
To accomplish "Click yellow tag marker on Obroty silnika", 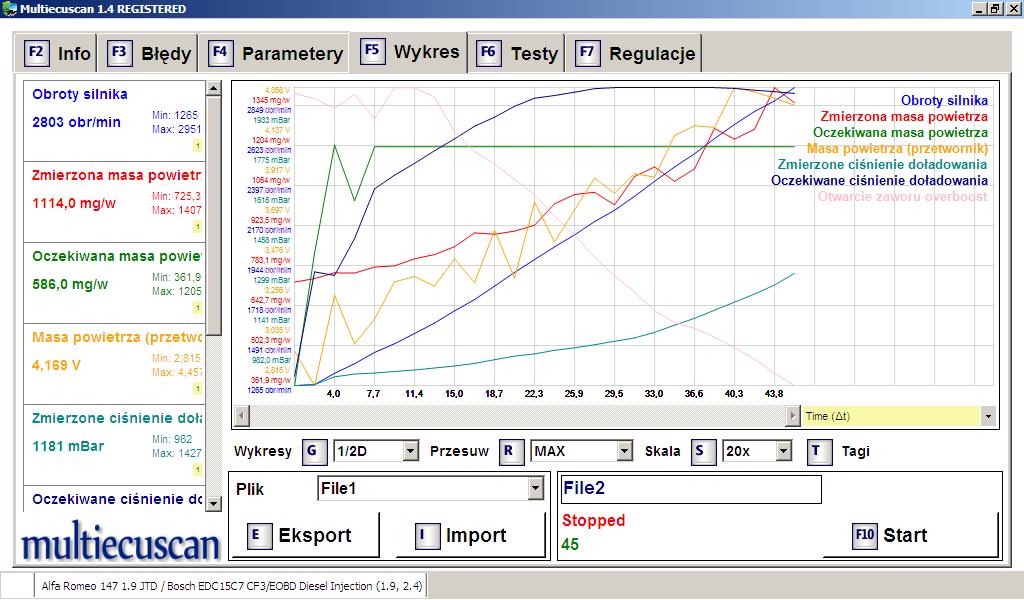I will pos(198,146).
